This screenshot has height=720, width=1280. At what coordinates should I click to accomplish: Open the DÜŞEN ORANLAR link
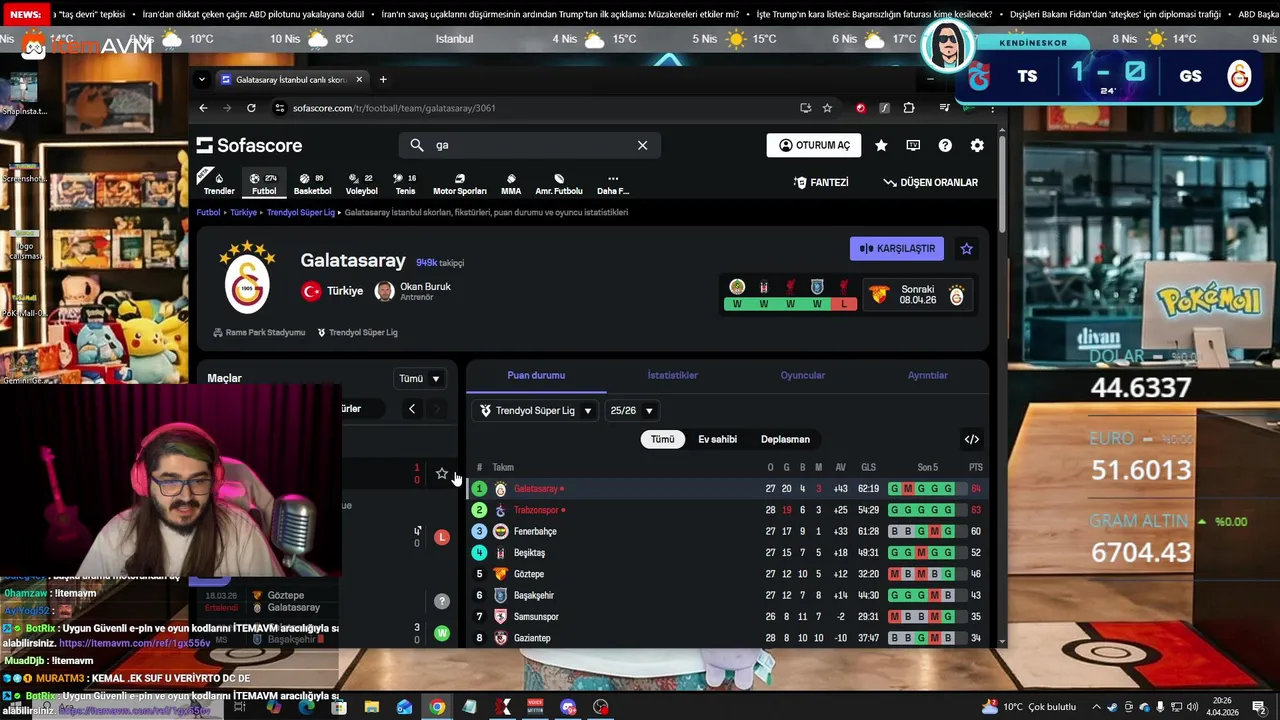(x=931, y=183)
